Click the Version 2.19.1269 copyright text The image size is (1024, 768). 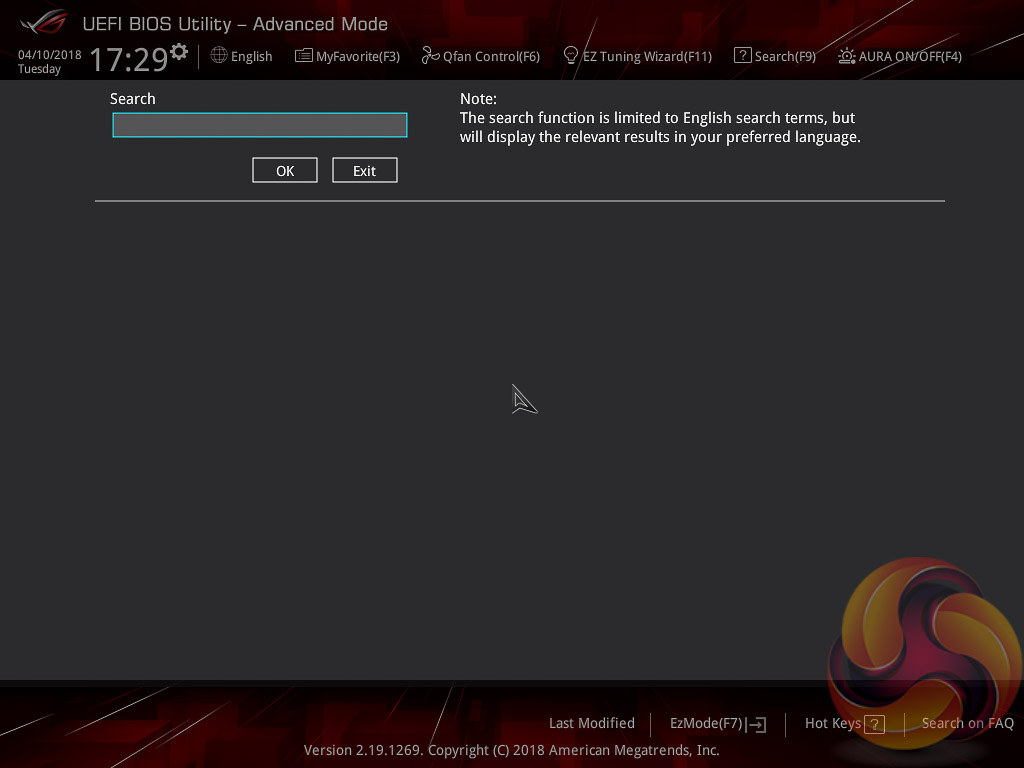click(x=511, y=750)
